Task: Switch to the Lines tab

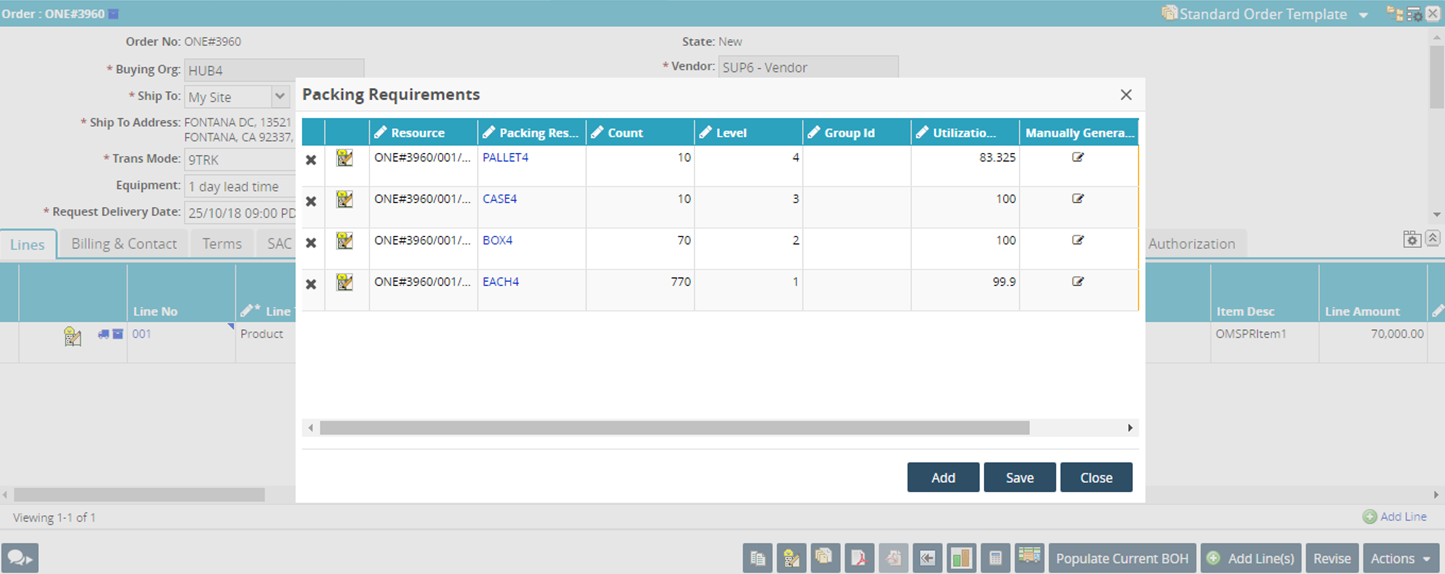Action: pos(28,244)
